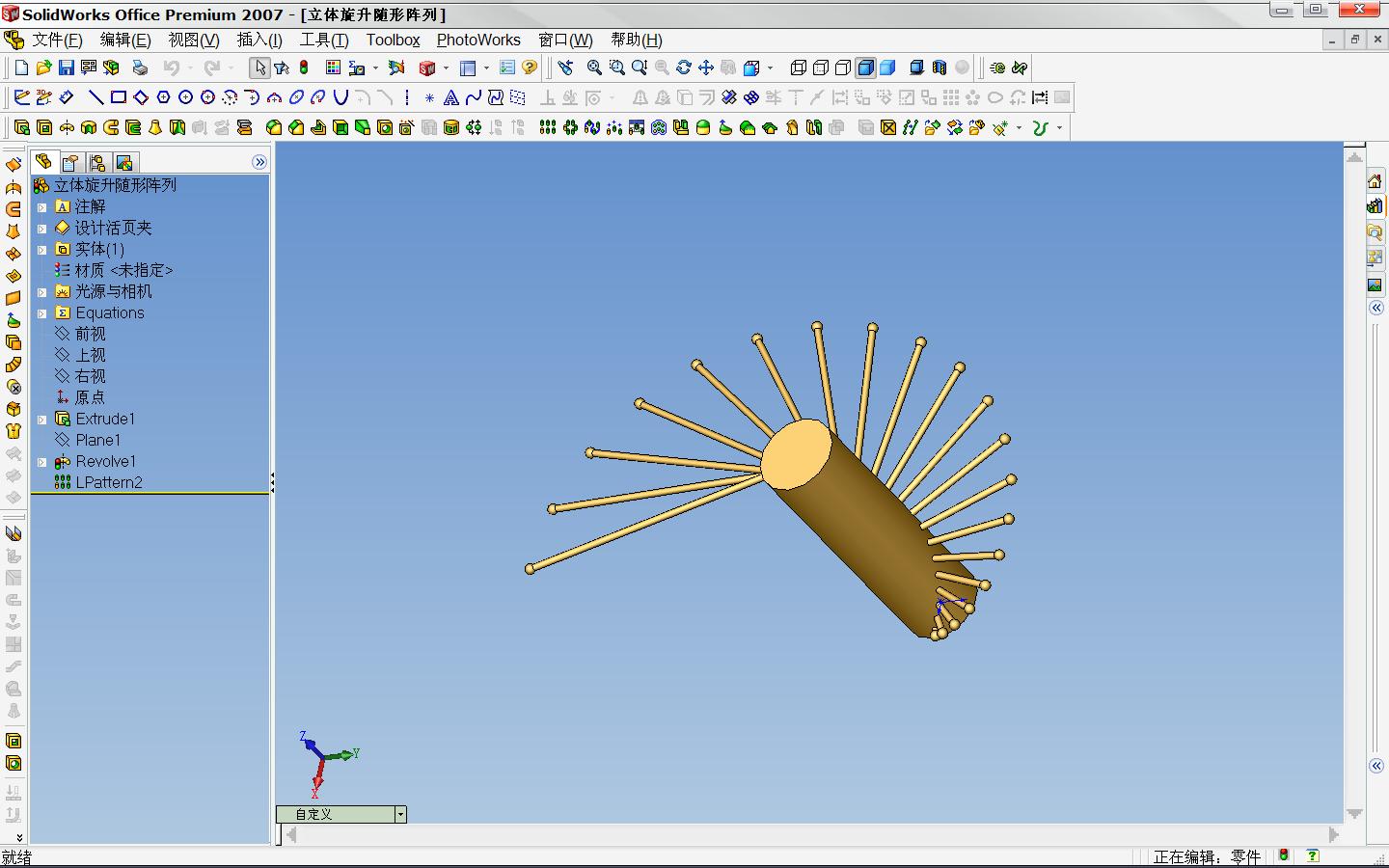Activate the Pan view tool
Viewport: 1389px width, 868px height.
click(706, 68)
